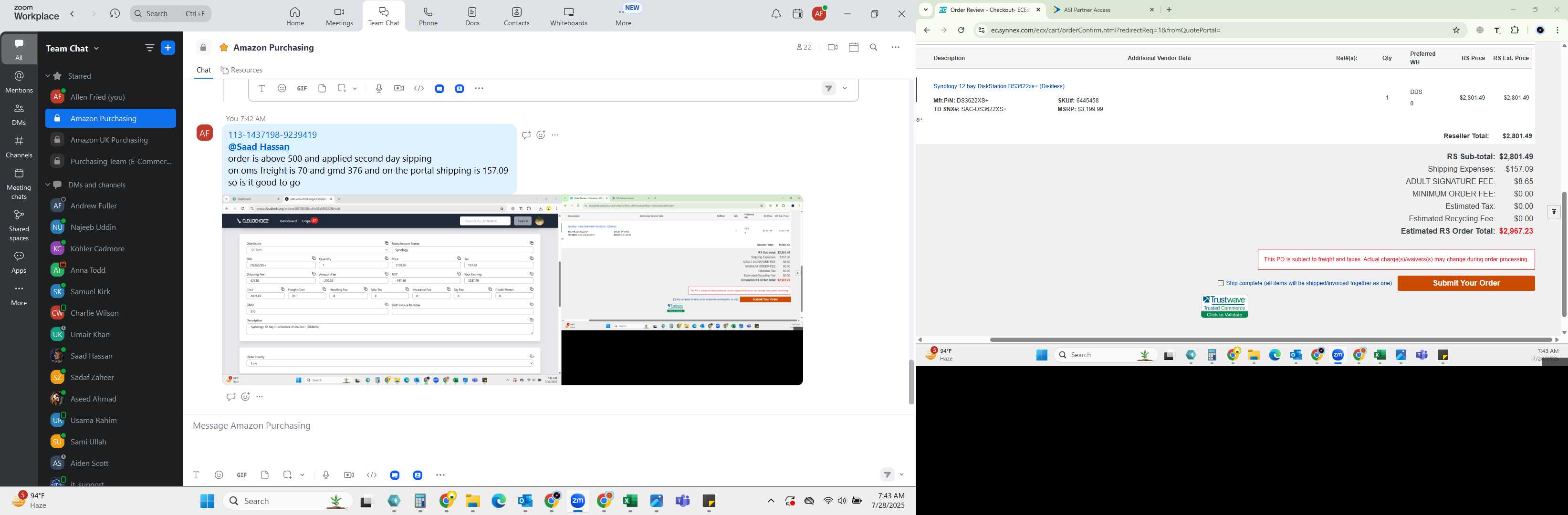This screenshot has height=515, width=1568.
Task: Open the Docs tab in Zoom
Action: click(x=472, y=16)
